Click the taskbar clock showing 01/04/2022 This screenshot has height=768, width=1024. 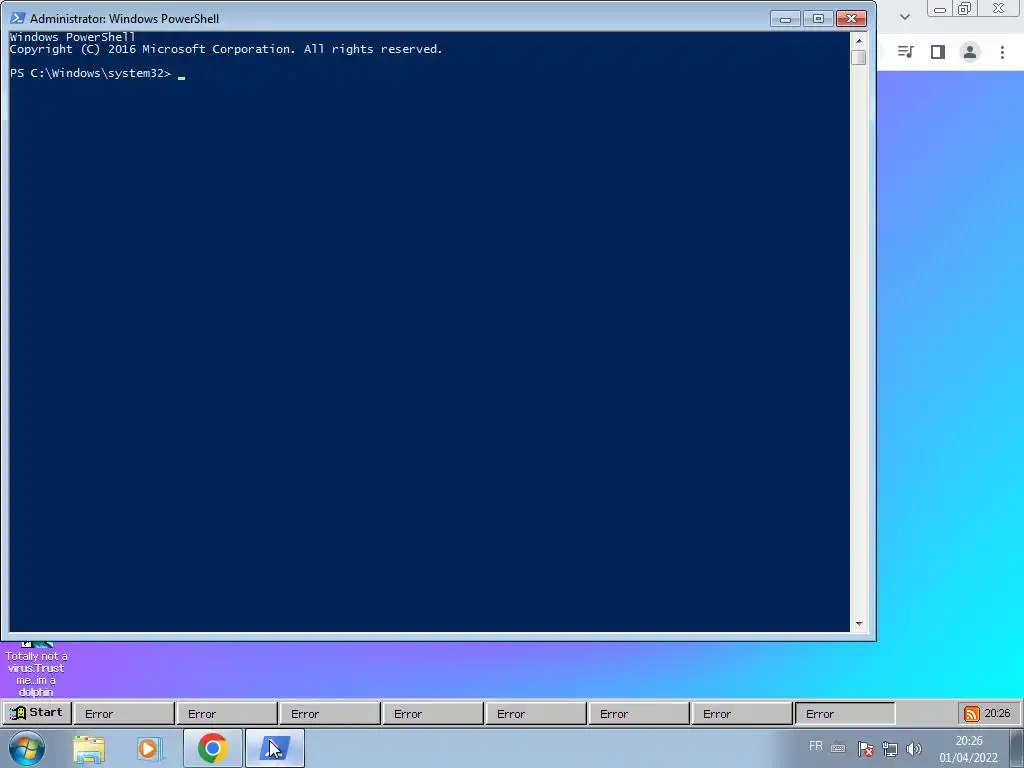(968, 749)
